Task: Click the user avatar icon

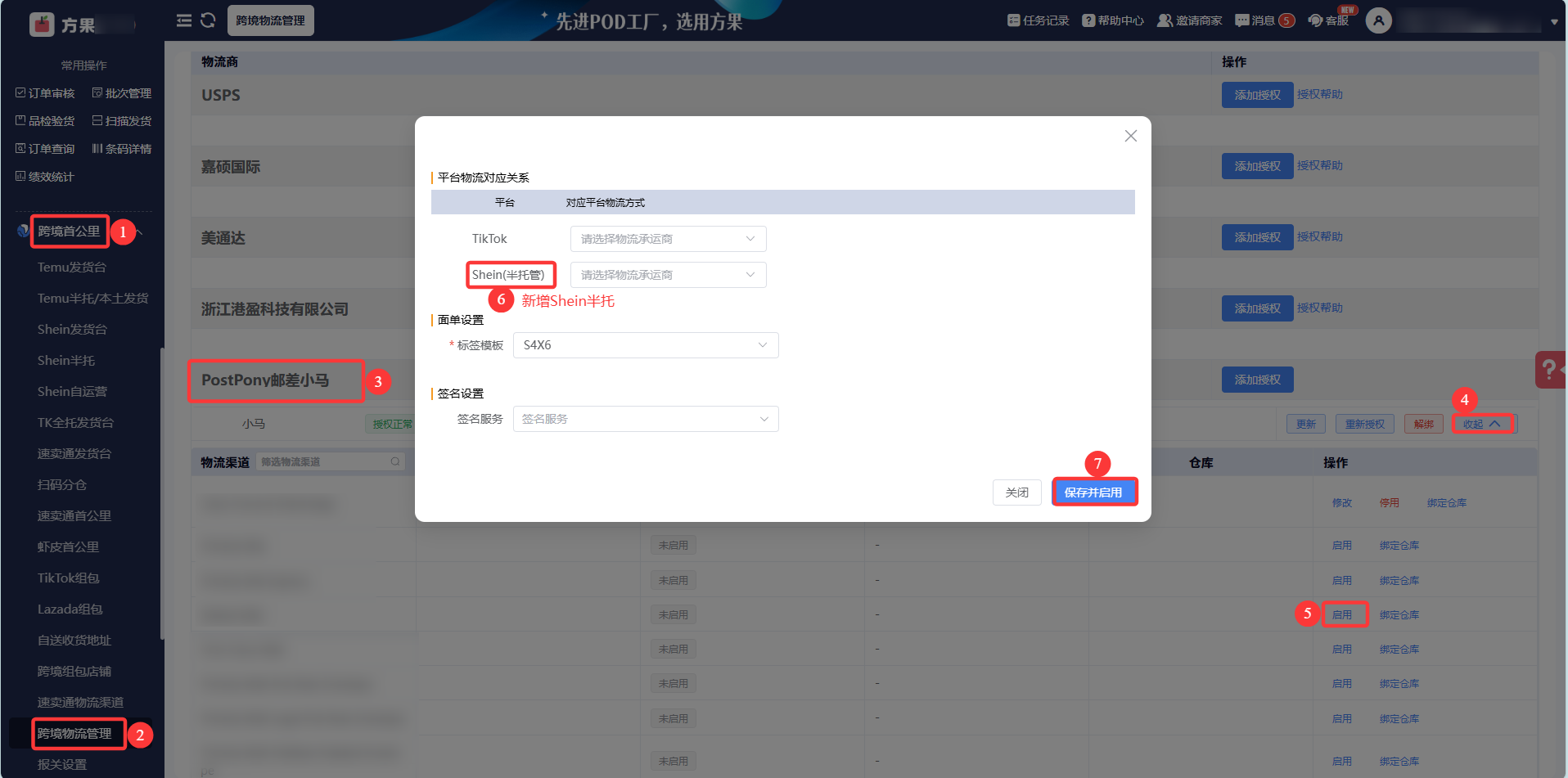Action: [1378, 20]
